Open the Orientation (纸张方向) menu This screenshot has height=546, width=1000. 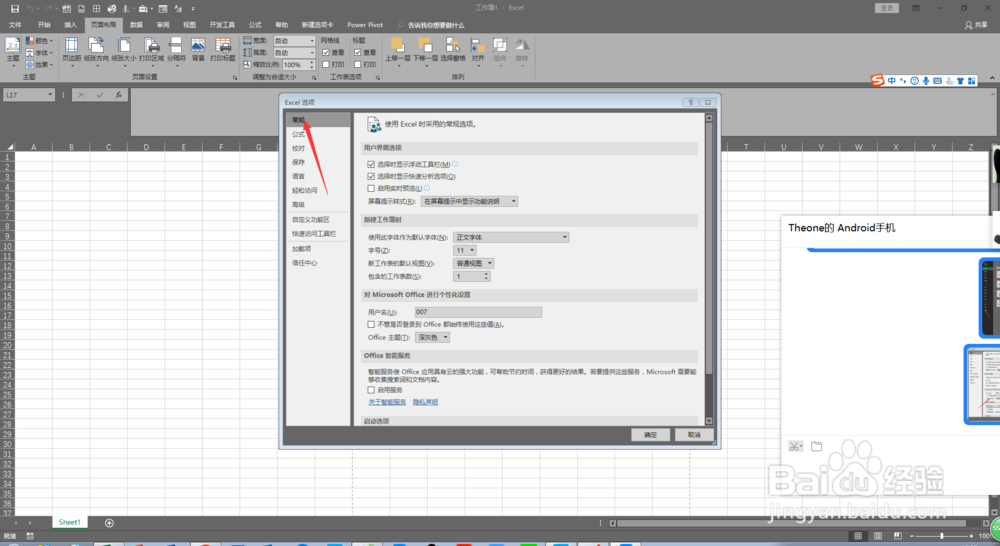tap(96, 50)
